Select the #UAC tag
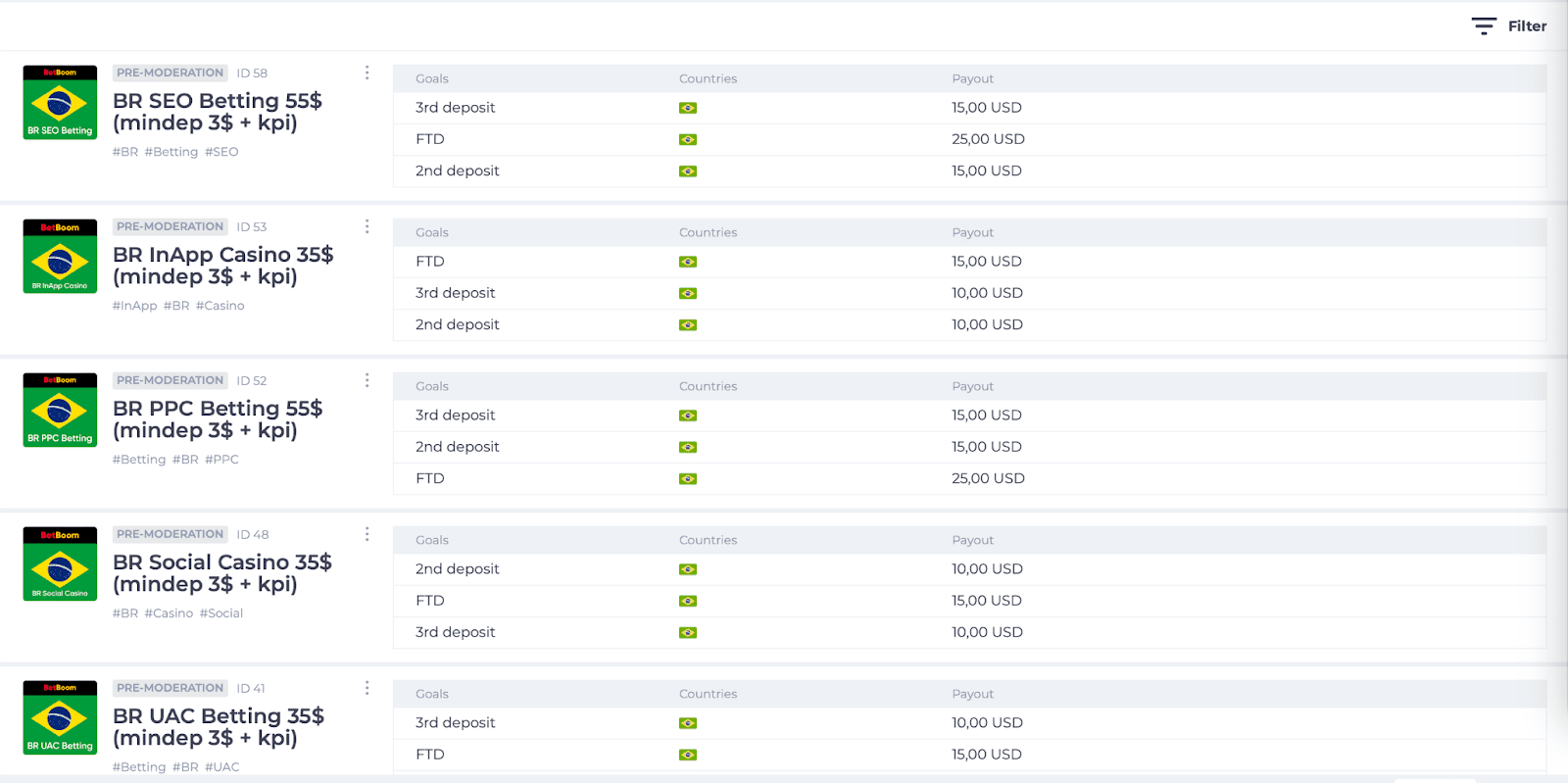Image resolution: width=1568 pixels, height=783 pixels. coord(221,767)
